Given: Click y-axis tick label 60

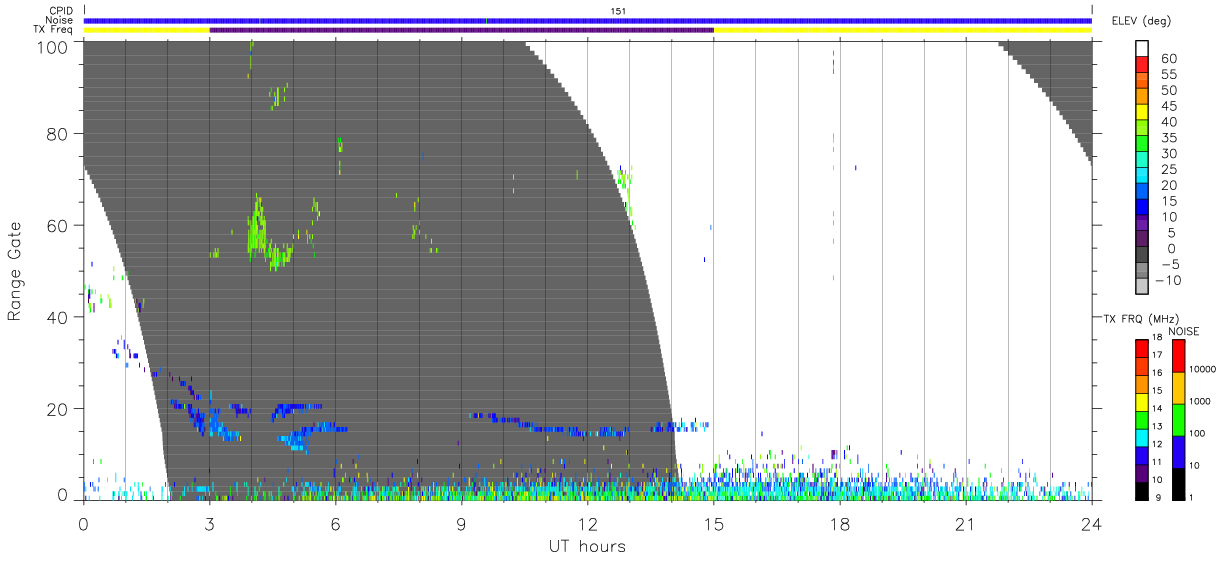Looking at the screenshot, I should point(59,226).
